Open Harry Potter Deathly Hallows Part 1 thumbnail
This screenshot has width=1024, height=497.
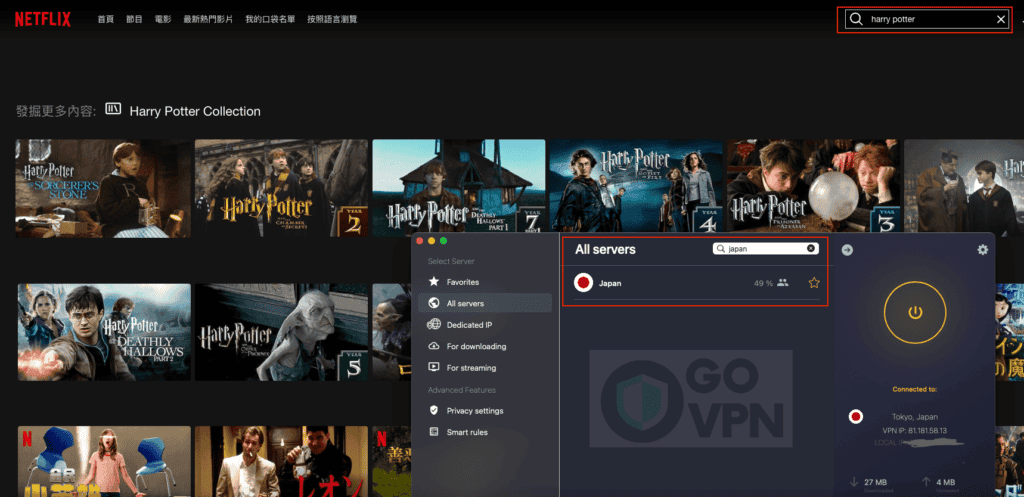(458, 187)
